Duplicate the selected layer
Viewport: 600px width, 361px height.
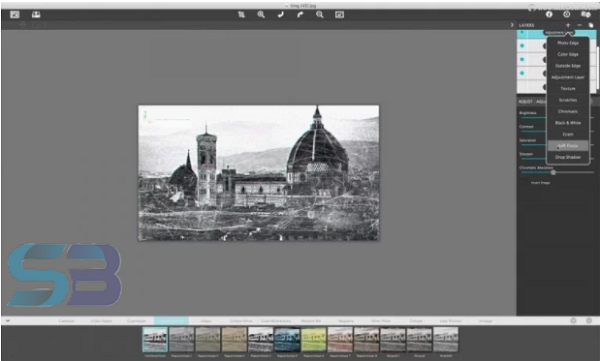[591, 25]
